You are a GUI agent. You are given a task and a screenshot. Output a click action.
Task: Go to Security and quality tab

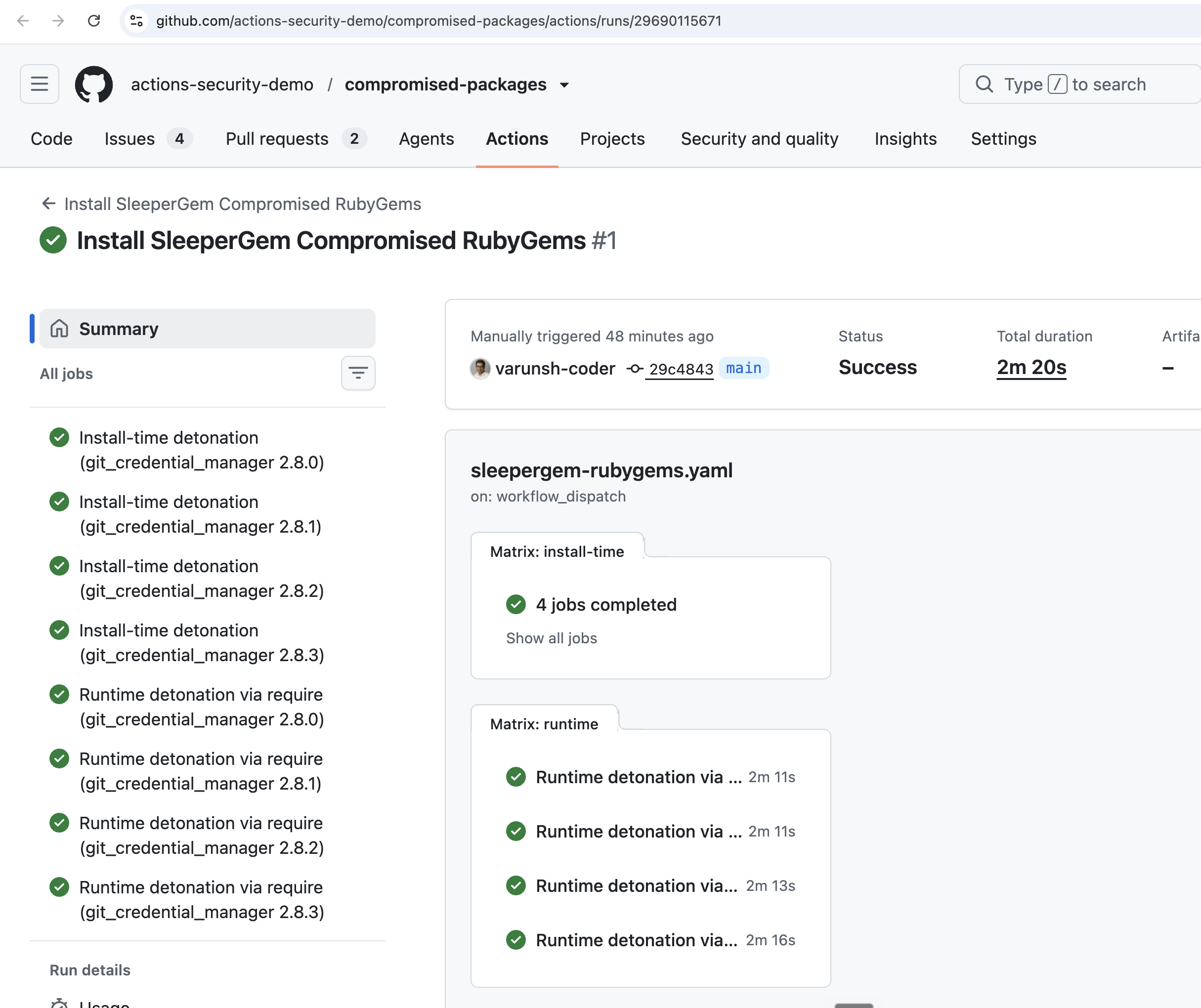tap(760, 139)
